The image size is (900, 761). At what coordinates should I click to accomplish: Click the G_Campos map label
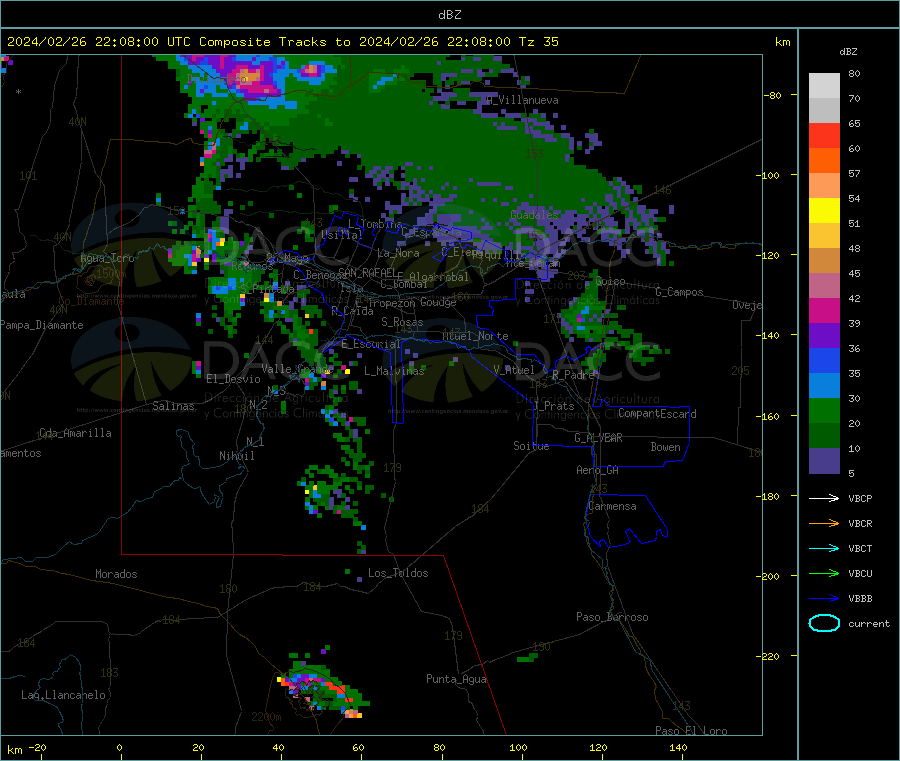pyautogui.click(x=679, y=292)
